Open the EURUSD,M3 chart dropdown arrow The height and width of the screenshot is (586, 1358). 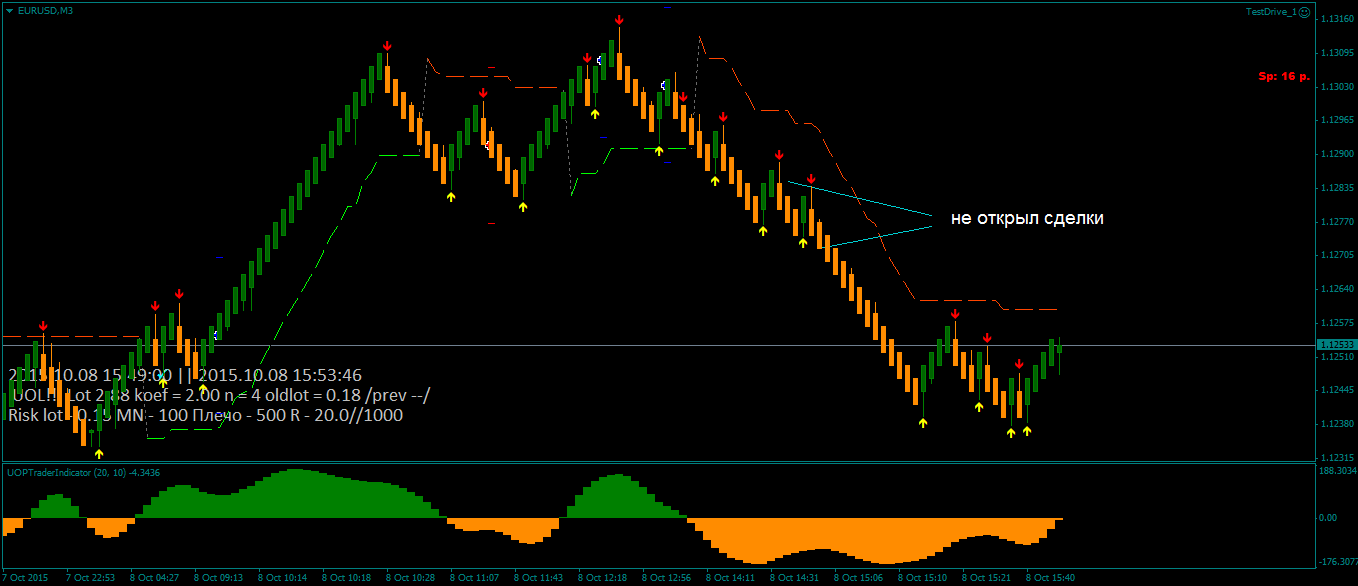point(9,10)
